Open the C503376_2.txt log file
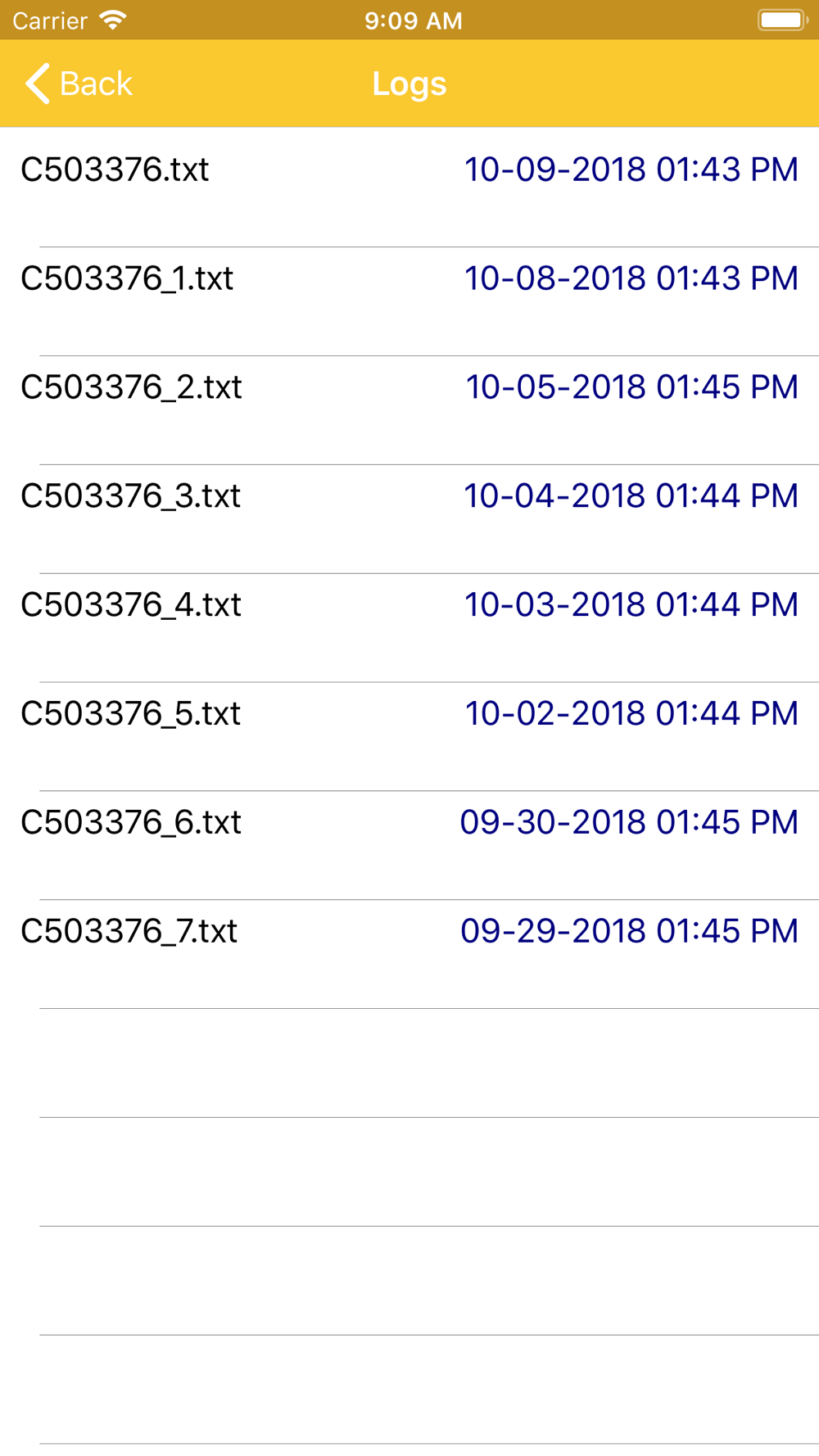This screenshot has width=819, height=1456. click(409, 410)
